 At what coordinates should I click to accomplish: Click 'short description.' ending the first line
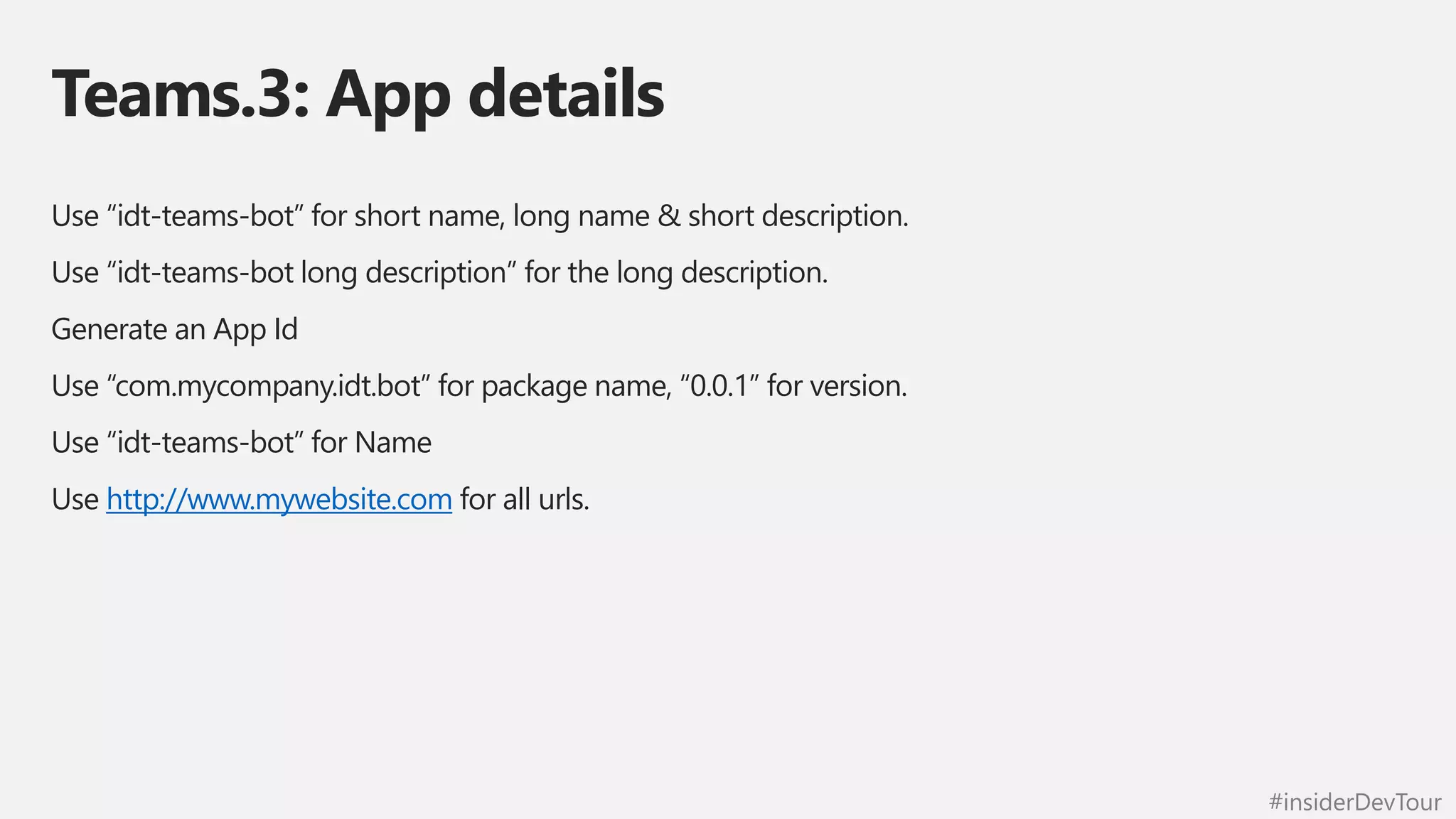[798, 216]
